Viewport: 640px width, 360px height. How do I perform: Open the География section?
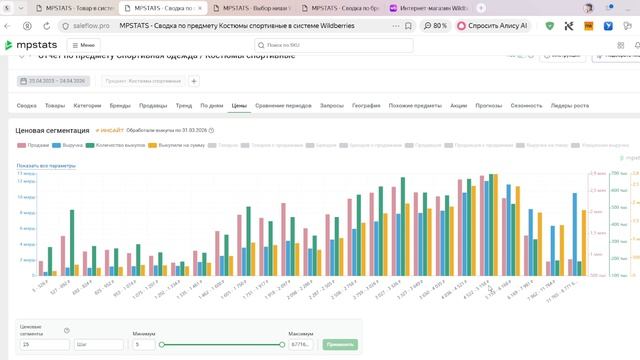[x=366, y=105]
